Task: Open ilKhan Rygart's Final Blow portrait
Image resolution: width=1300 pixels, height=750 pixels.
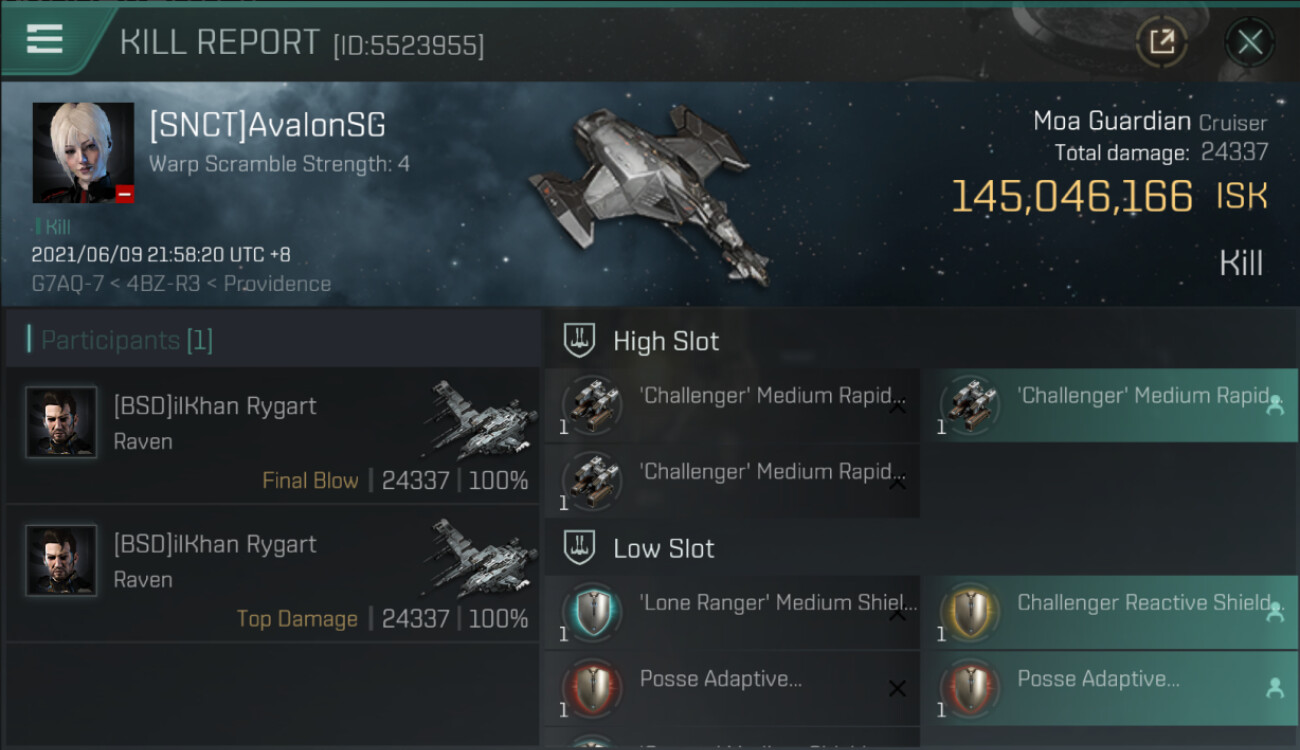Action: tap(61, 422)
